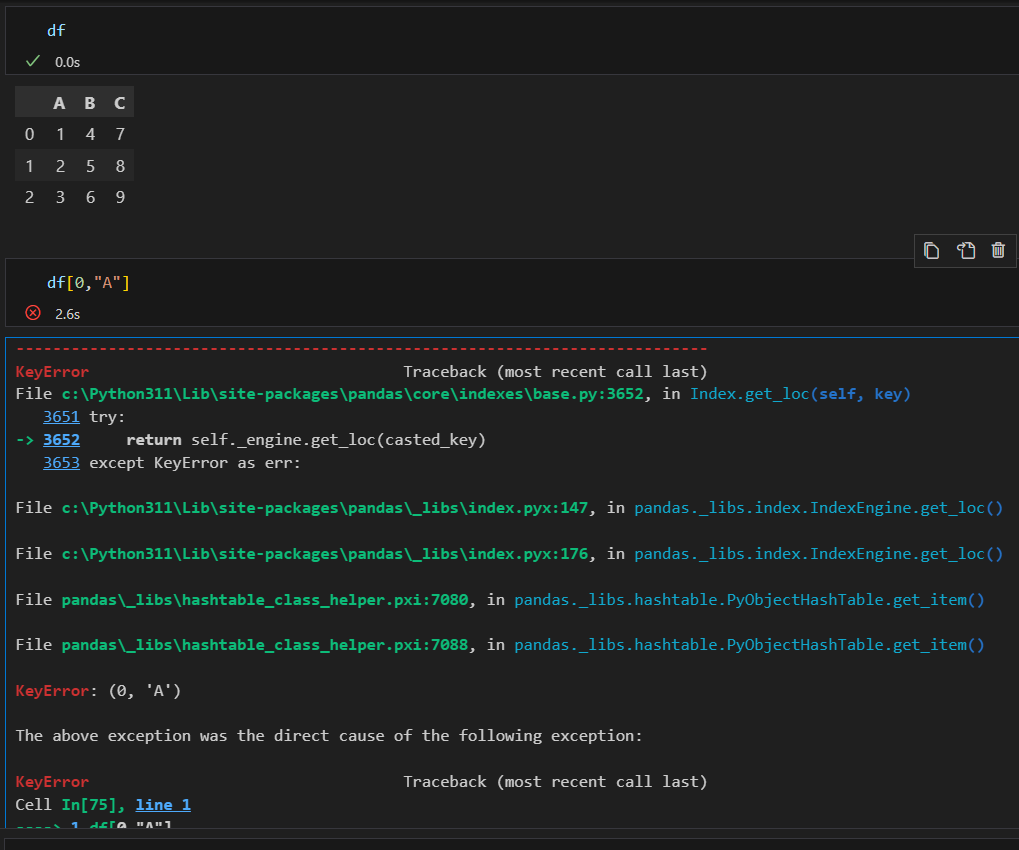Select column header A in the dataframe
The height and width of the screenshot is (850, 1019).
point(59,103)
